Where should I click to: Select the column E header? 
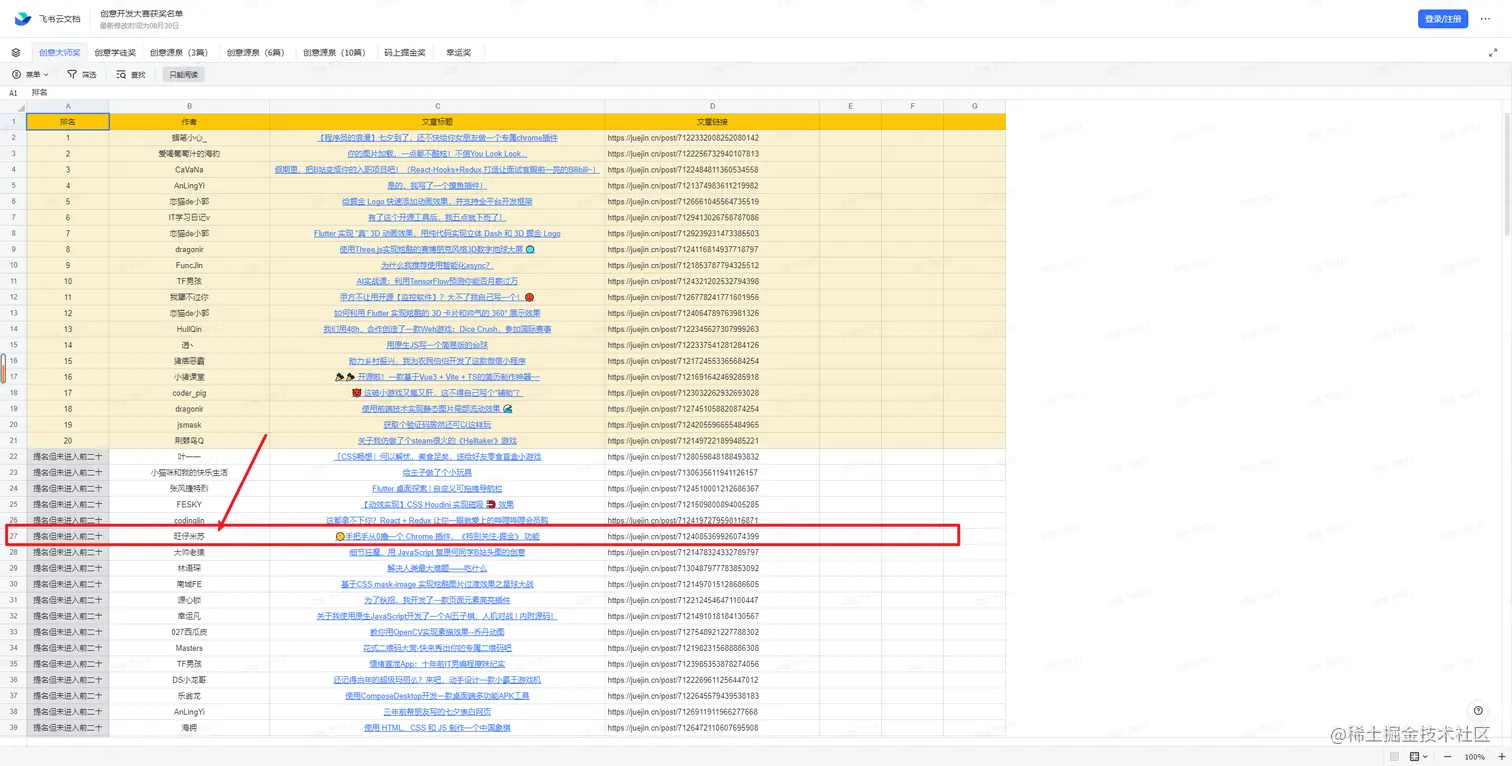[x=850, y=106]
